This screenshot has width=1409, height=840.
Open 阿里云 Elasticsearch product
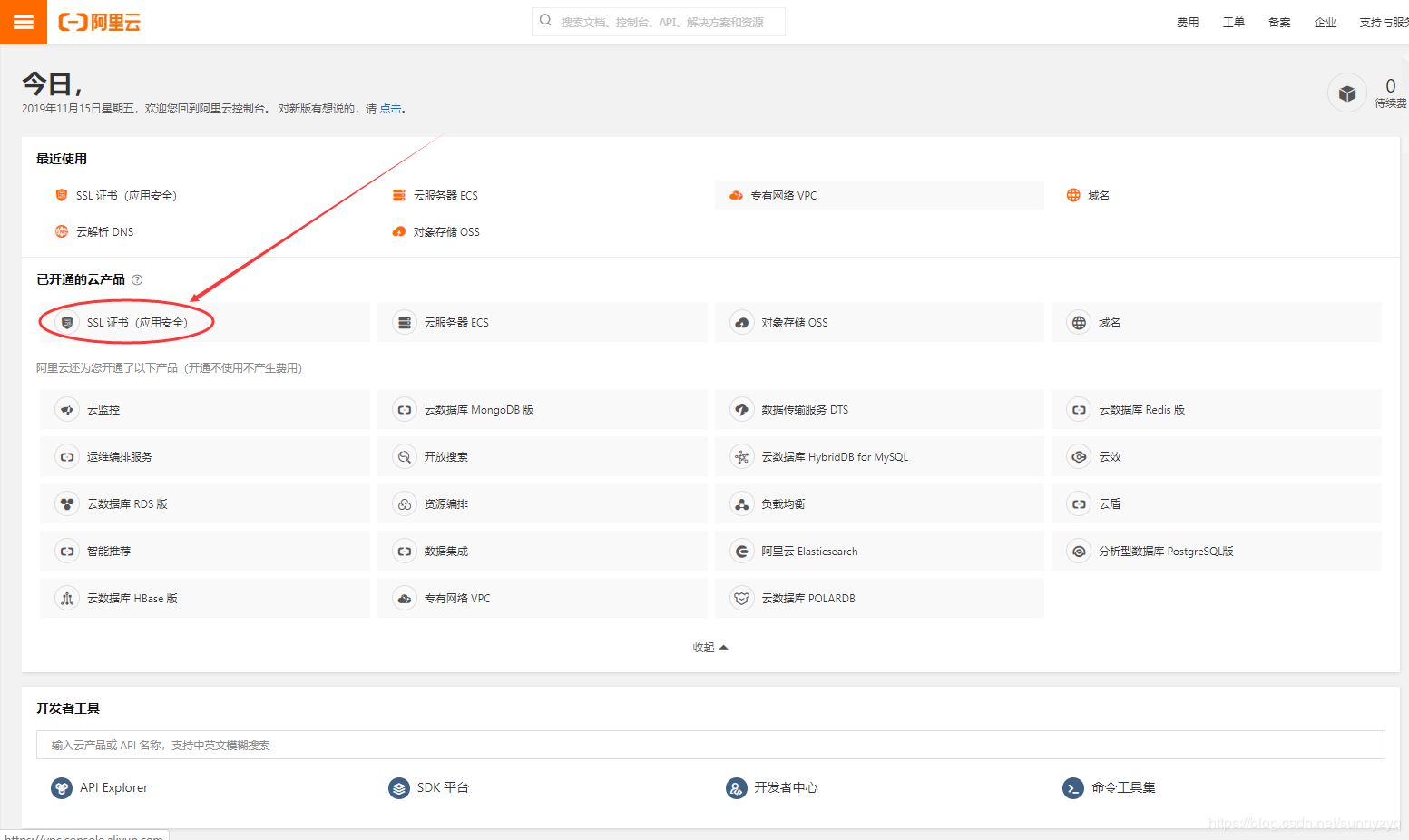coord(808,552)
